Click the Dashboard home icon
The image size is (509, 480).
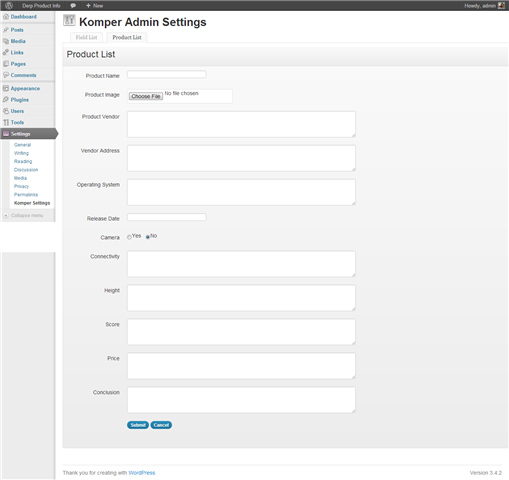point(6,17)
